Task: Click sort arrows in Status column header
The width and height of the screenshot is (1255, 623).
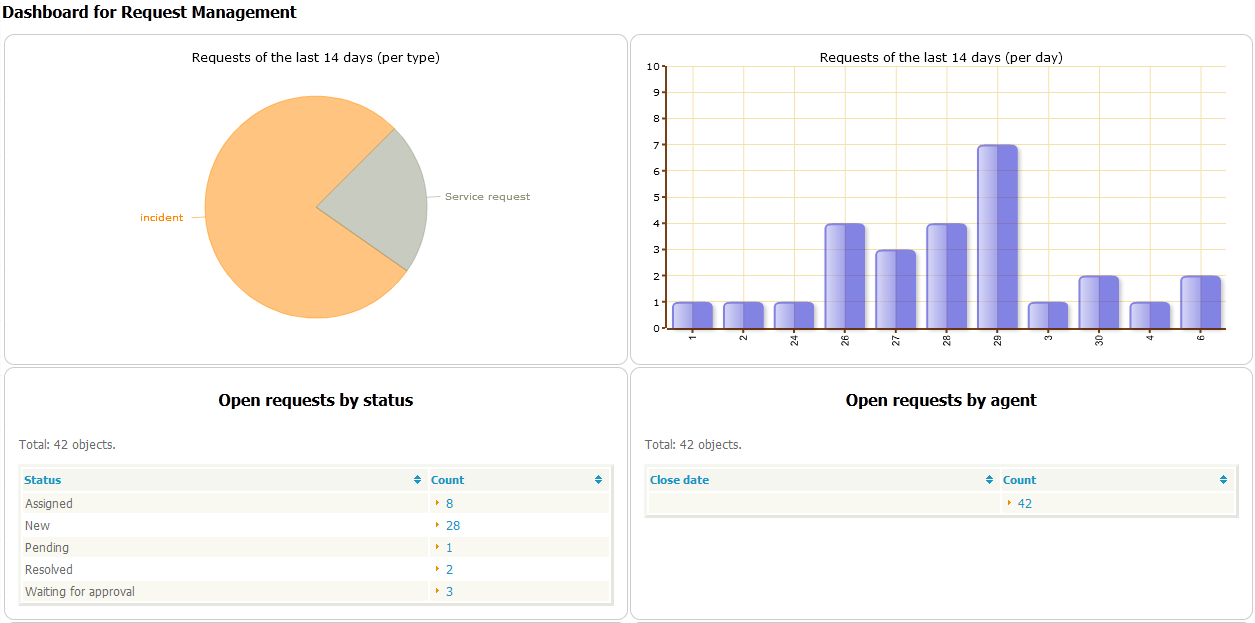Action: (417, 480)
